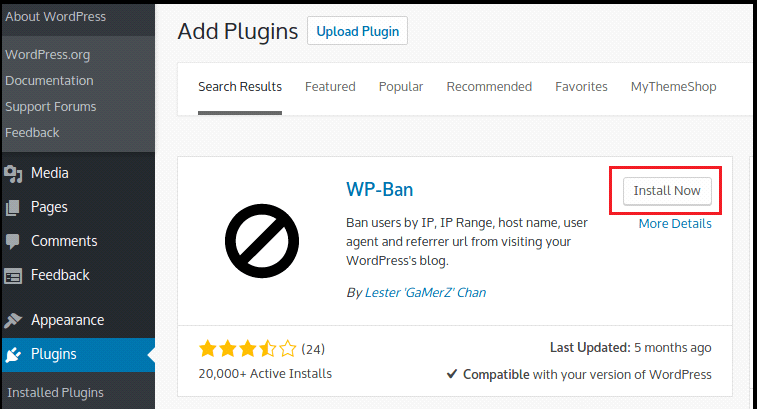757x409 pixels.
Task: Open the Support Forums menu link
Action: point(50,106)
